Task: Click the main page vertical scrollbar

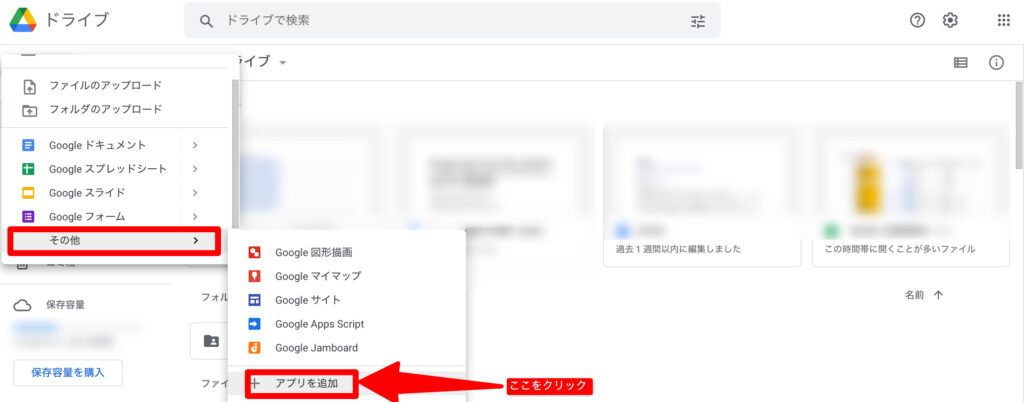Action: click(1020, 124)
